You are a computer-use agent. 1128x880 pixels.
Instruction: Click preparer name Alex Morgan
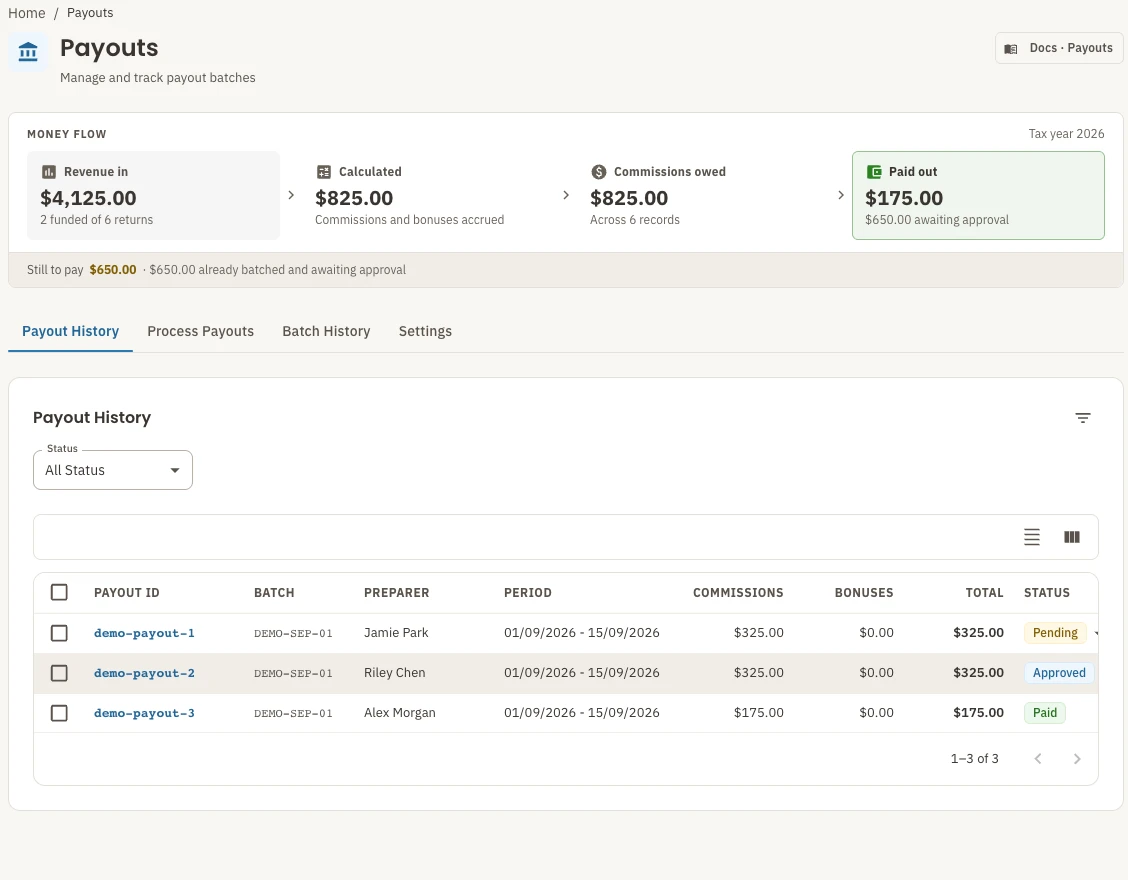point(399,712)
